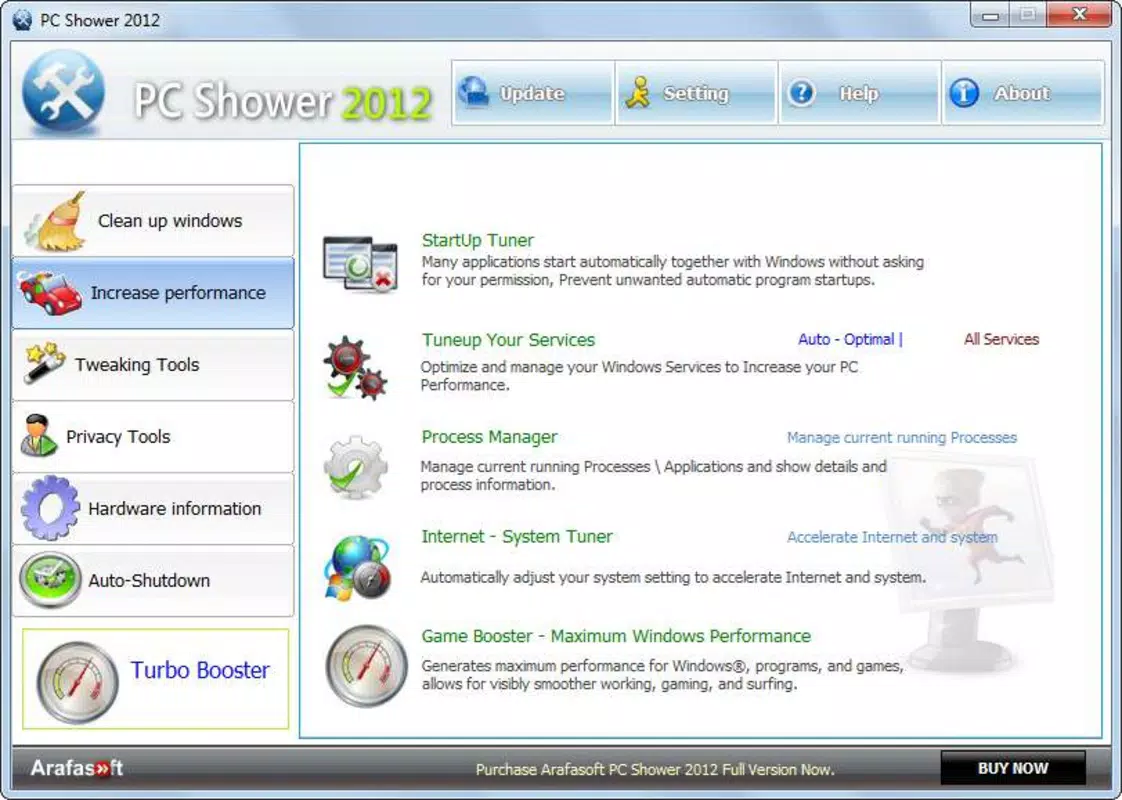The height and width of the screenshot is (800, 1122).
Task: Open the Help toolbar button
Action: point(859,93)
